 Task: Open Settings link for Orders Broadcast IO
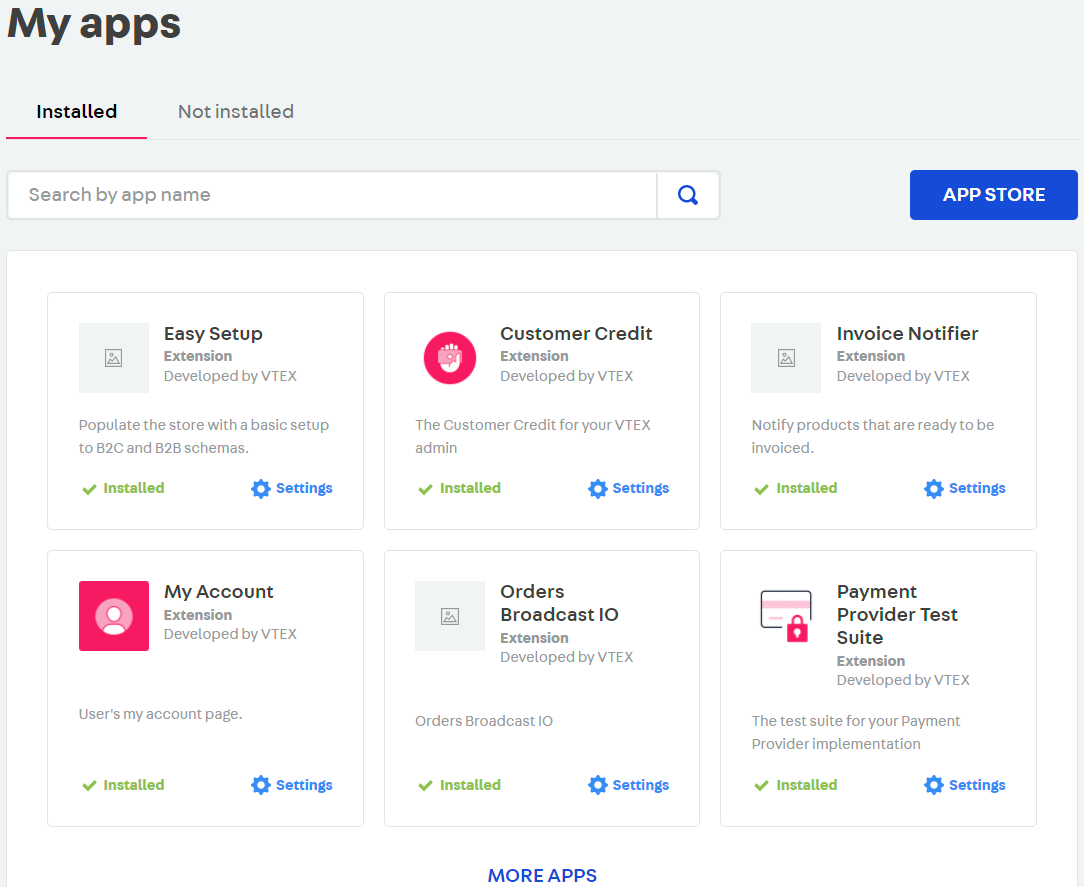[640, 785]
